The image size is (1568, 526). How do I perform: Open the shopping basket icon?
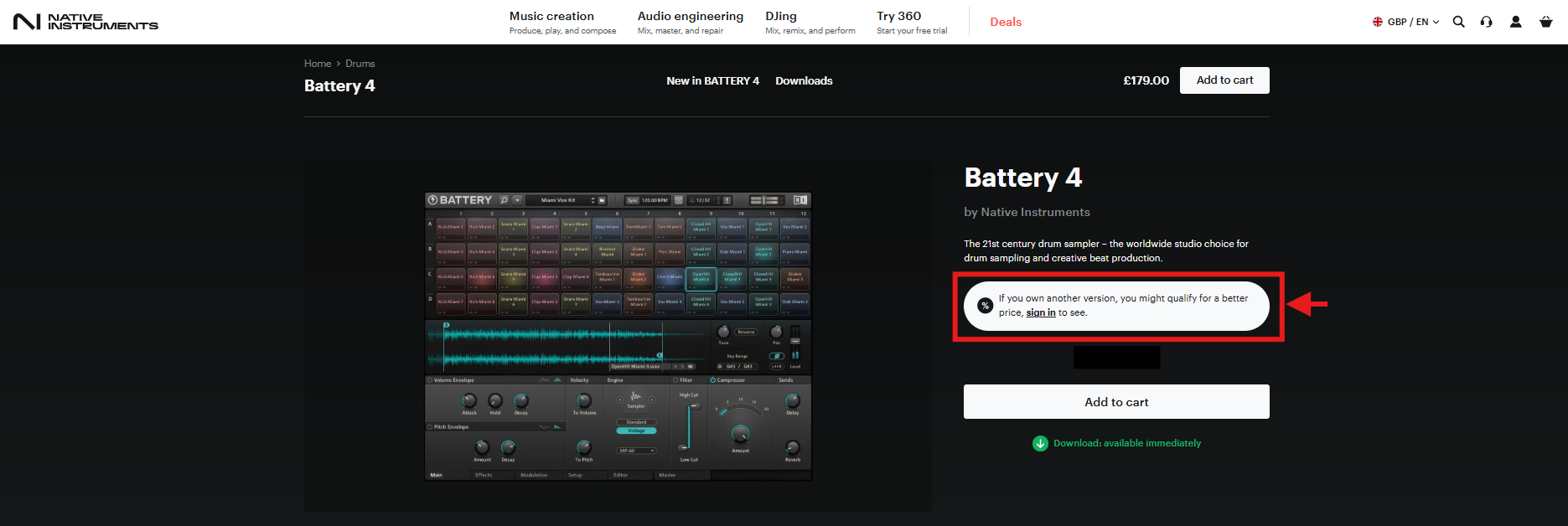click(1545, 22)
